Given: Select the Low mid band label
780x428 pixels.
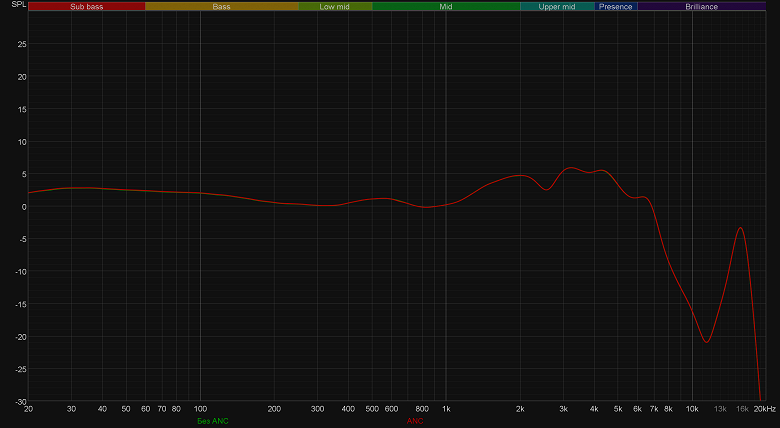Looking at the screenshot, I should (x=335, y=6).
